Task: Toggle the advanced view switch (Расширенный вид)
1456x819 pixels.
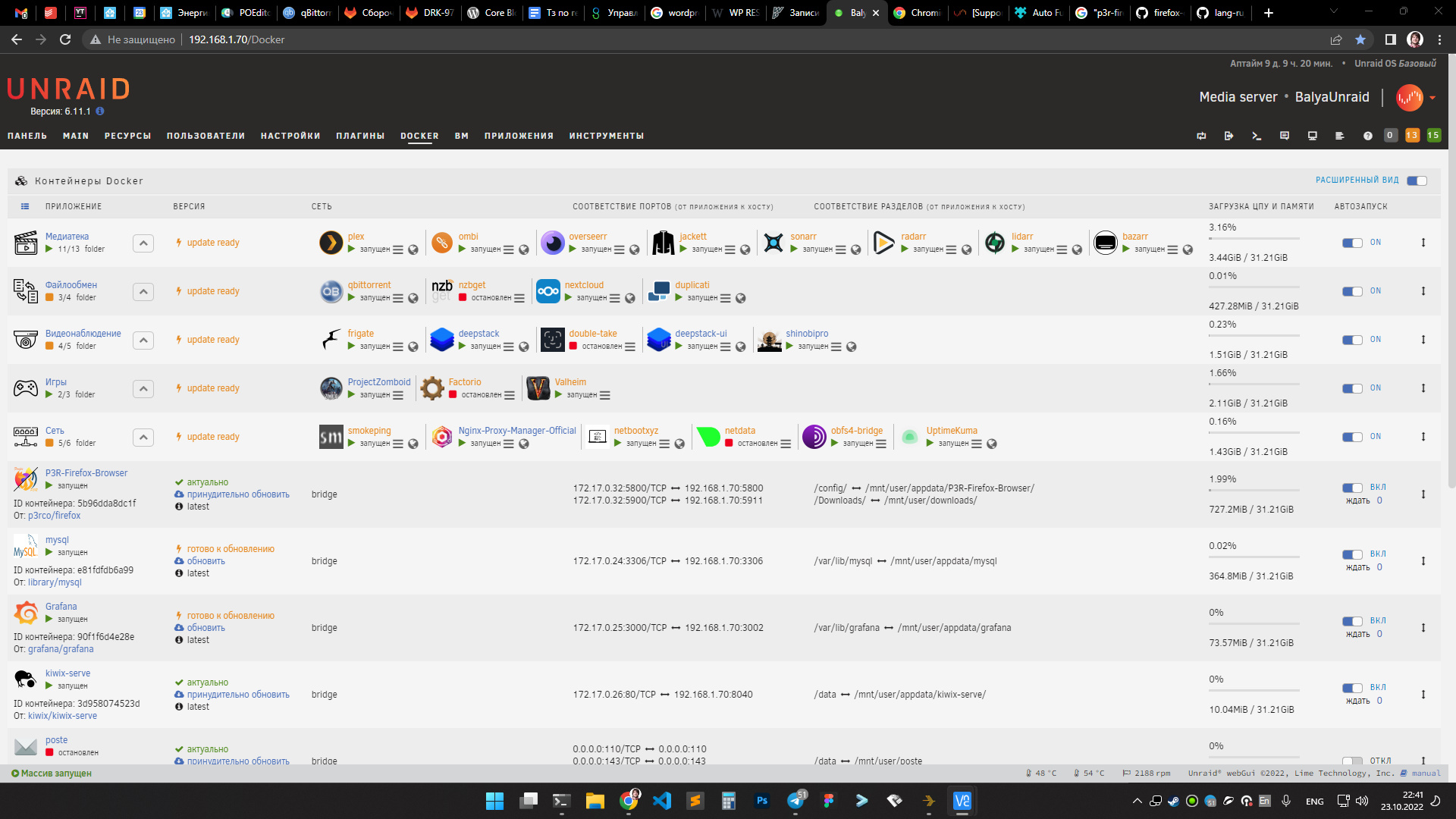Action: tap(1416, 180)
